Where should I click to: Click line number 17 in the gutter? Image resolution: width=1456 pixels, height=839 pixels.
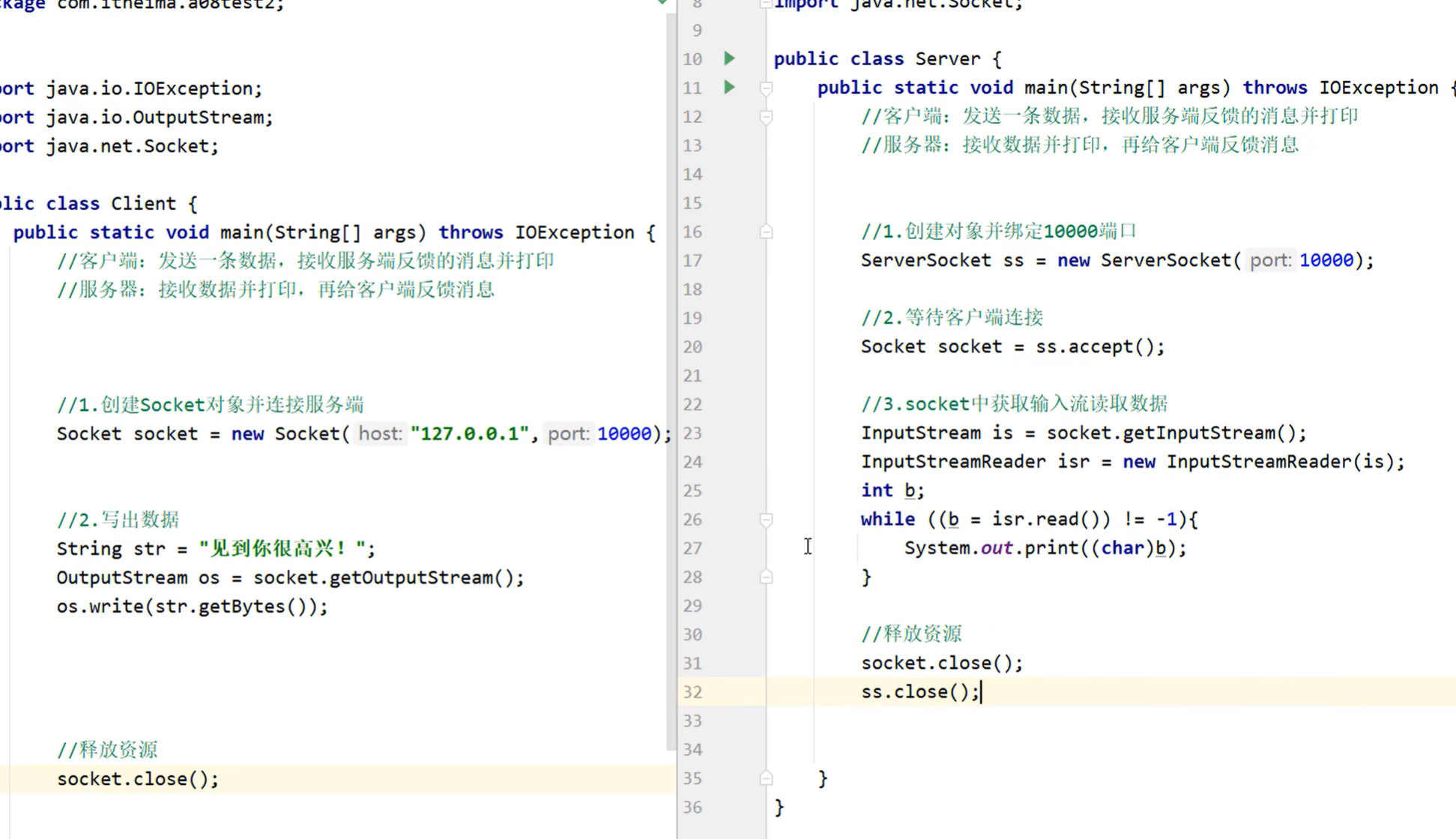tap(692, 261)
